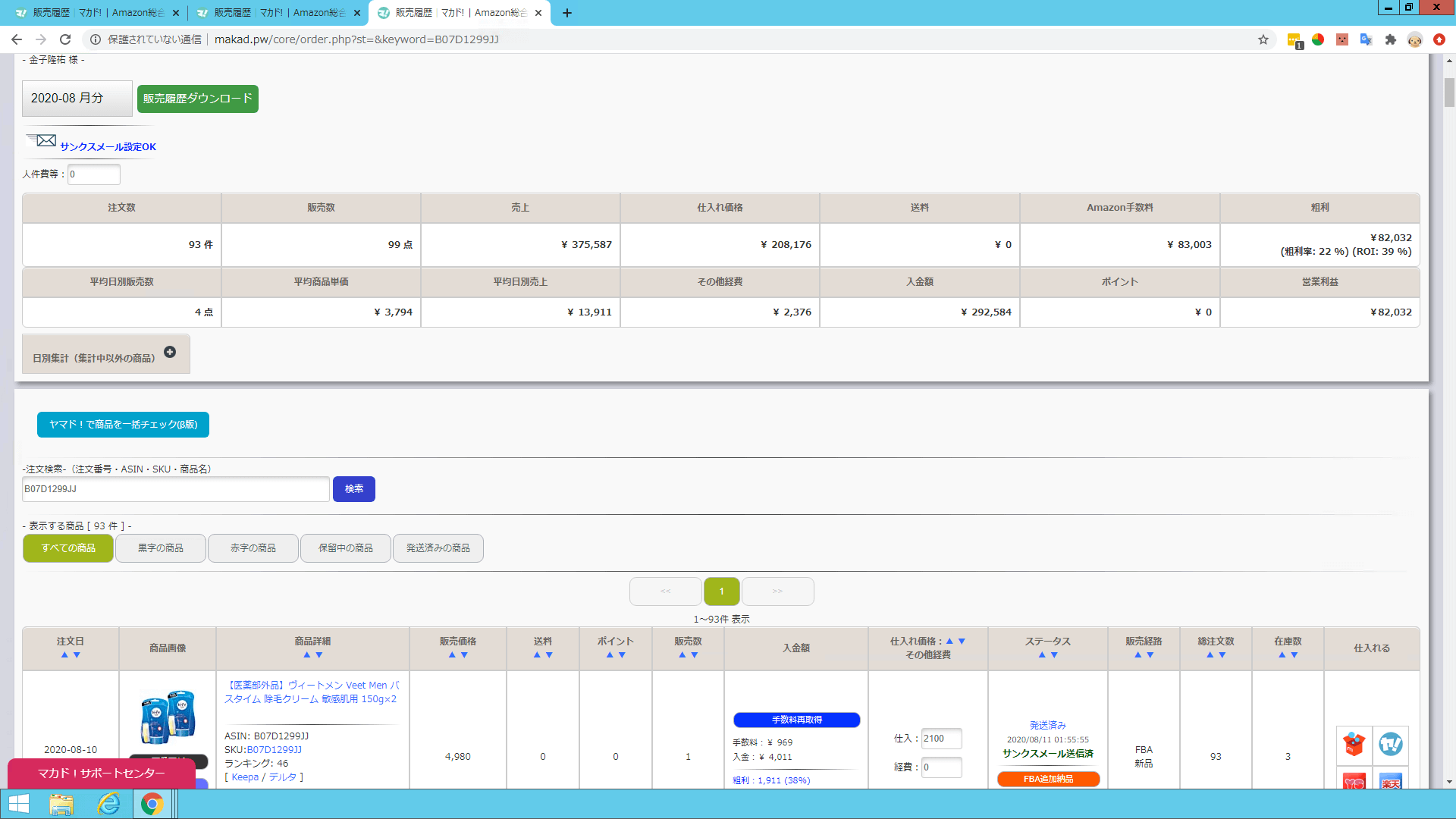Click the site info icon in address bar
Viewport: 1456px width, 819px height.
pyautogui.click(x=96, y=39)
